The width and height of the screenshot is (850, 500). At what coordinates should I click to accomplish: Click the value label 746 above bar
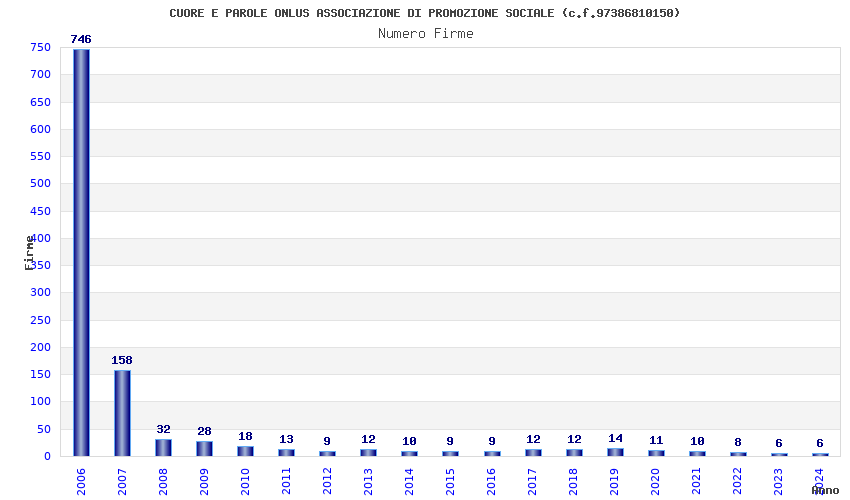[x=81, y=39]
